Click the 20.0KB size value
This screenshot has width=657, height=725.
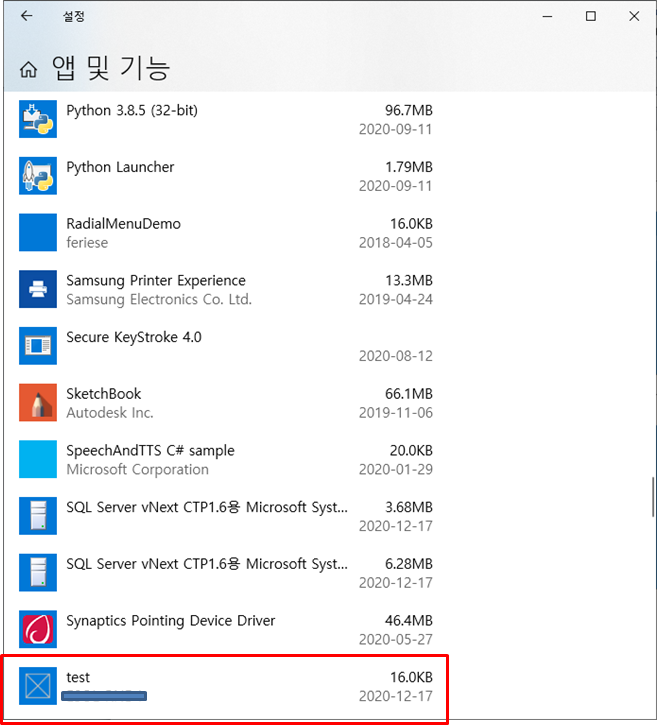(x=411, y=451)
